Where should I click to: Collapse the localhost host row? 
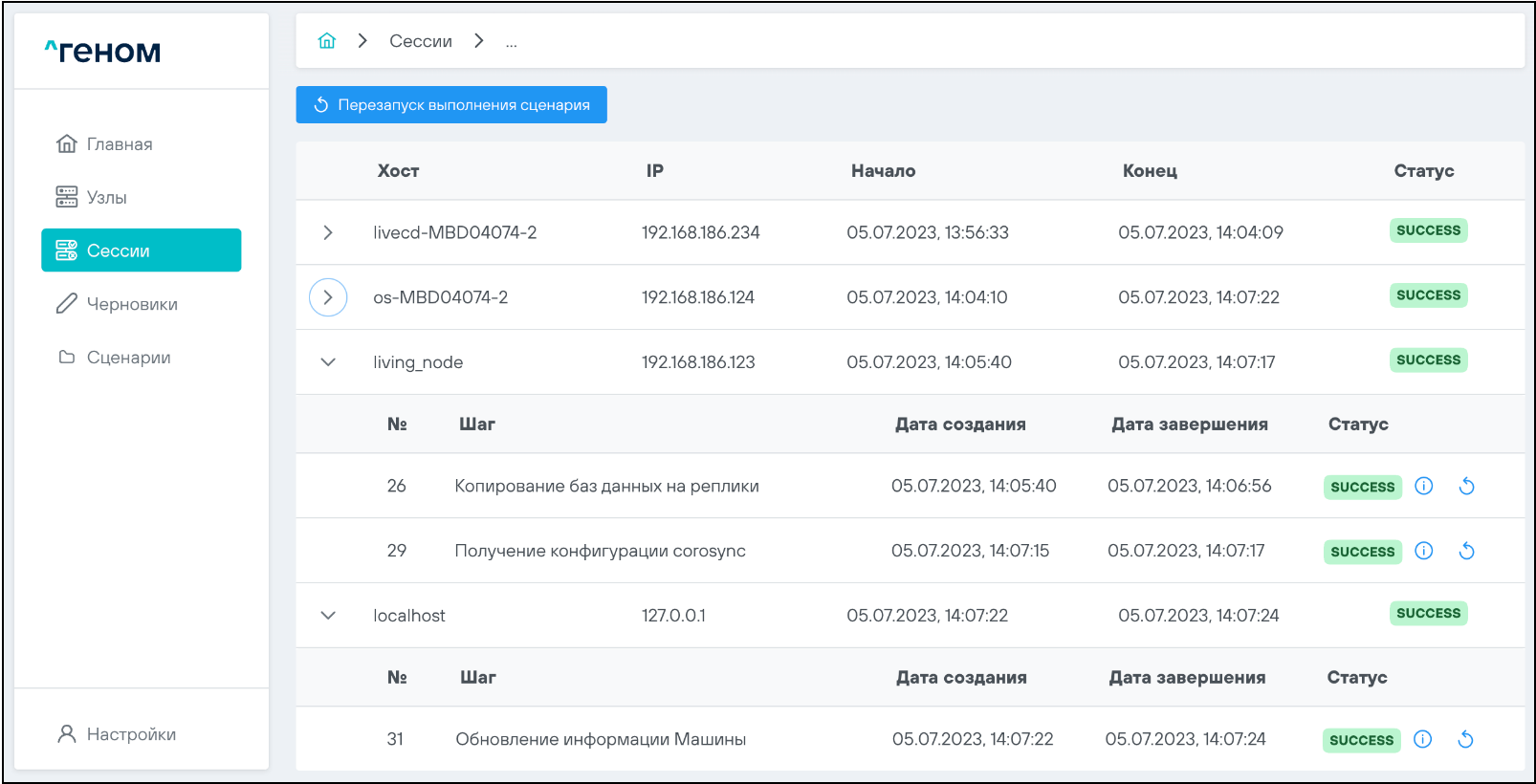pos(328,616)
